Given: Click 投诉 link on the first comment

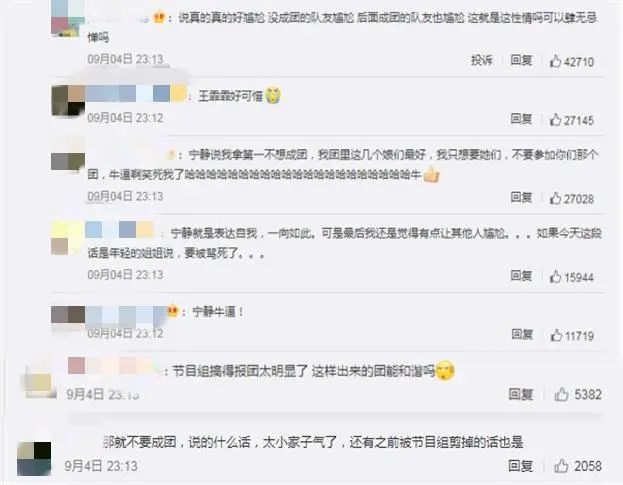Looking at the screenshot, I should click(482, 60).
